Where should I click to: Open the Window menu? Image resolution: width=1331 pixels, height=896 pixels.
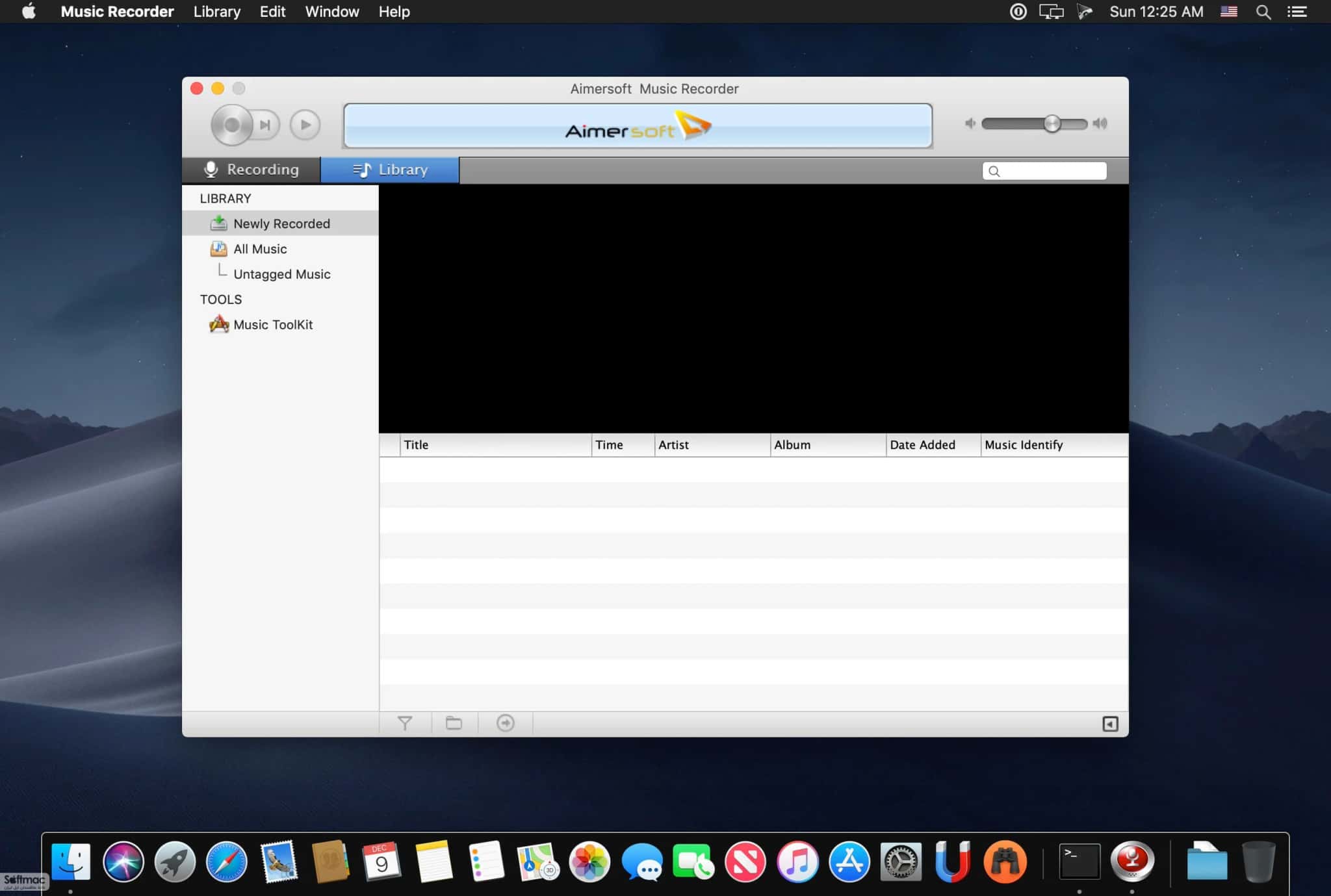332,12
